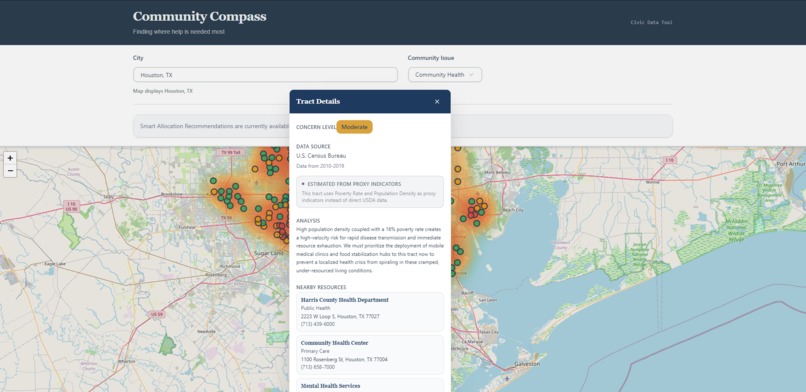Image resolution: width=806 pixels, height=392 pixels.
Task: Close the Tract Details panel
Action: point(437,102)
